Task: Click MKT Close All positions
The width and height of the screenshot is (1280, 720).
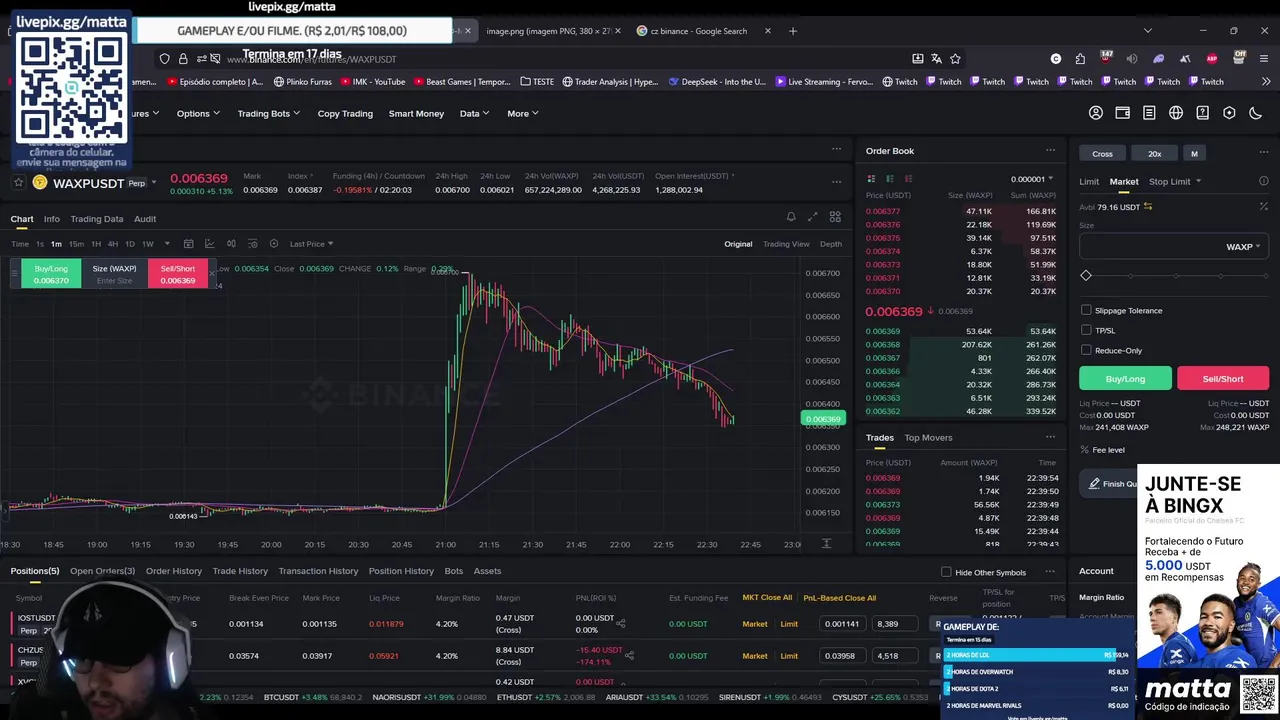Action: (x=767, y=598)
